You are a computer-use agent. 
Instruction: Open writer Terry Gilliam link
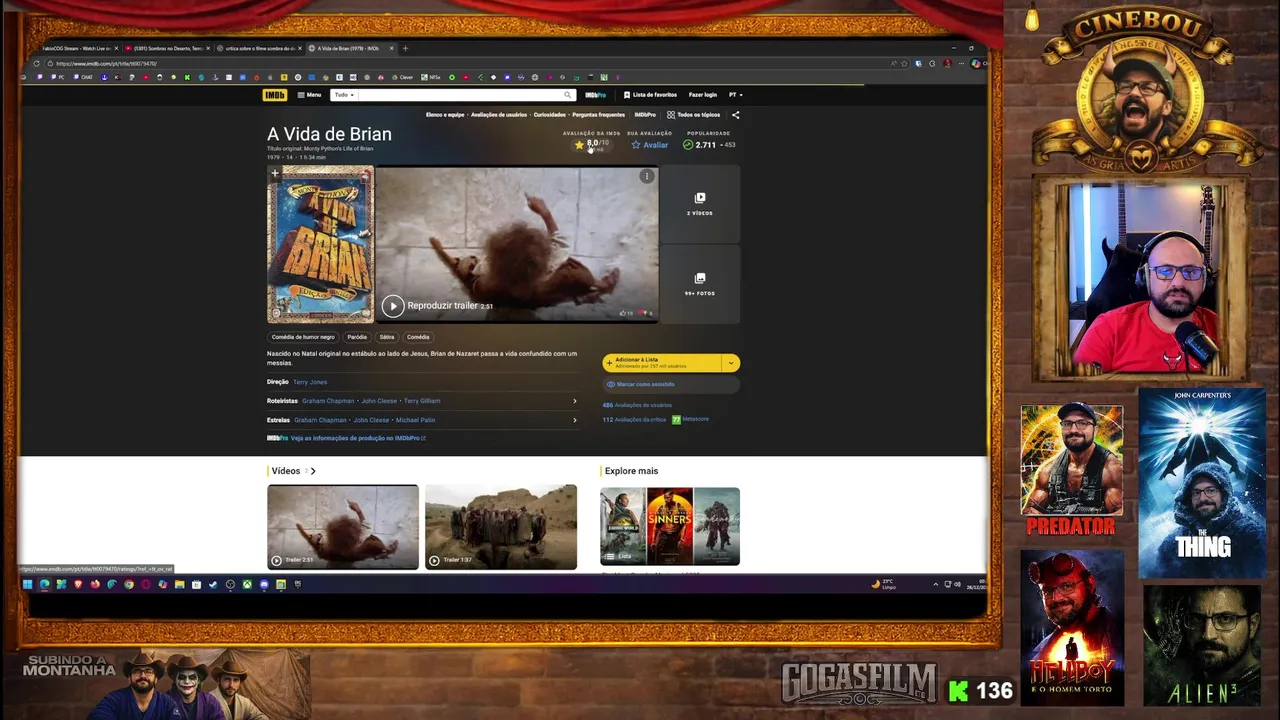point(422,401)
